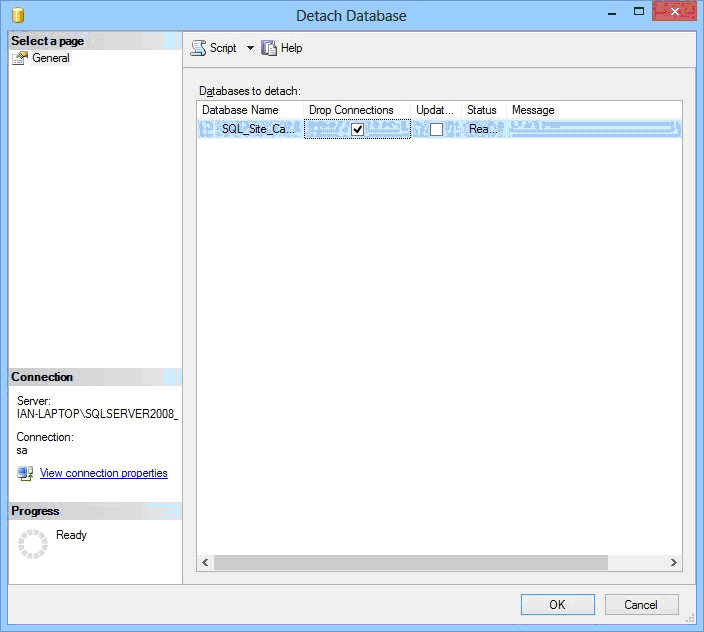Click the Ready progress spinner icon
Screen dimensions: 704x632
(x=33, y=544)
